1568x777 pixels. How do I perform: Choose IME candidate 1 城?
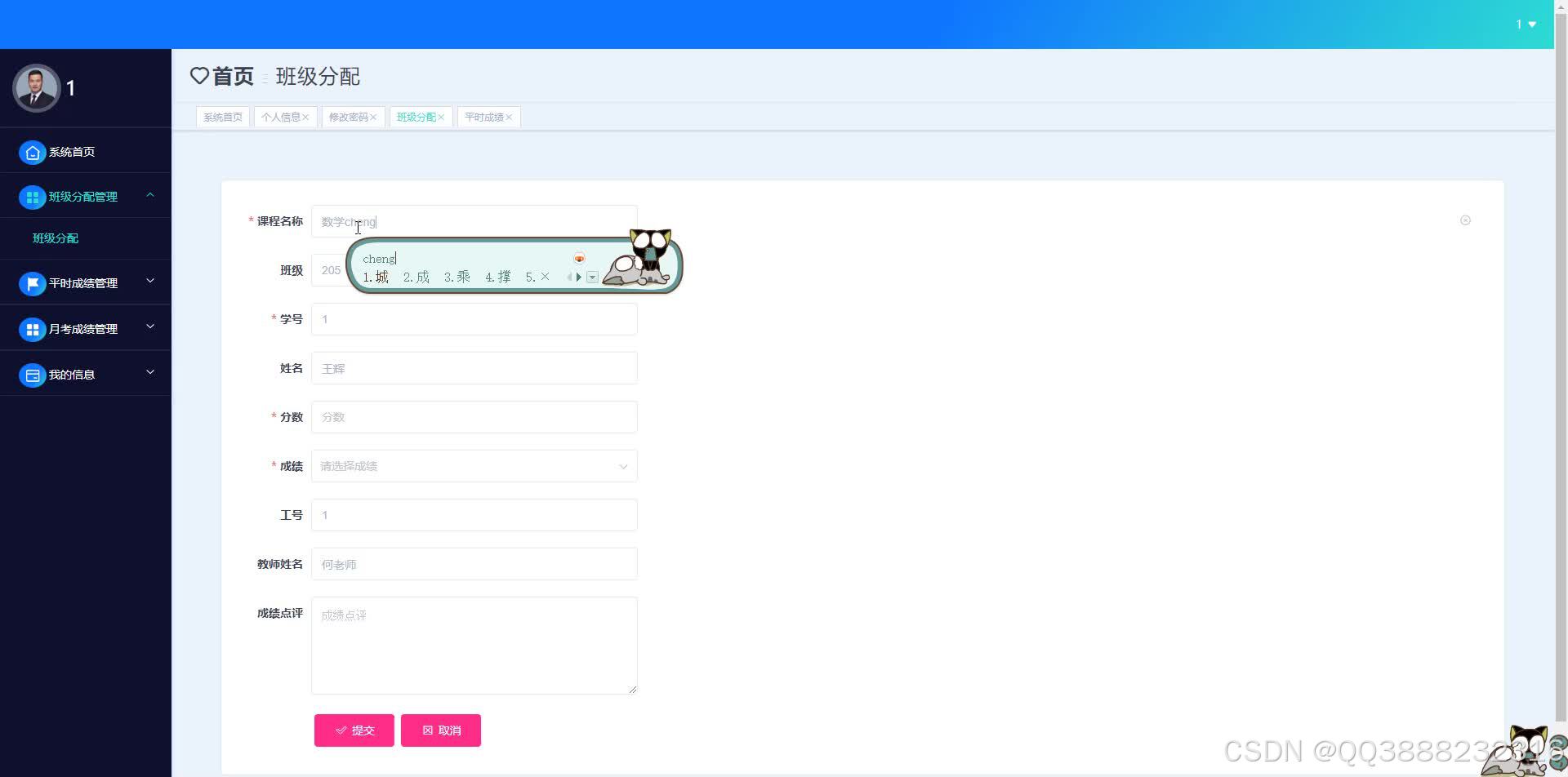376,277
